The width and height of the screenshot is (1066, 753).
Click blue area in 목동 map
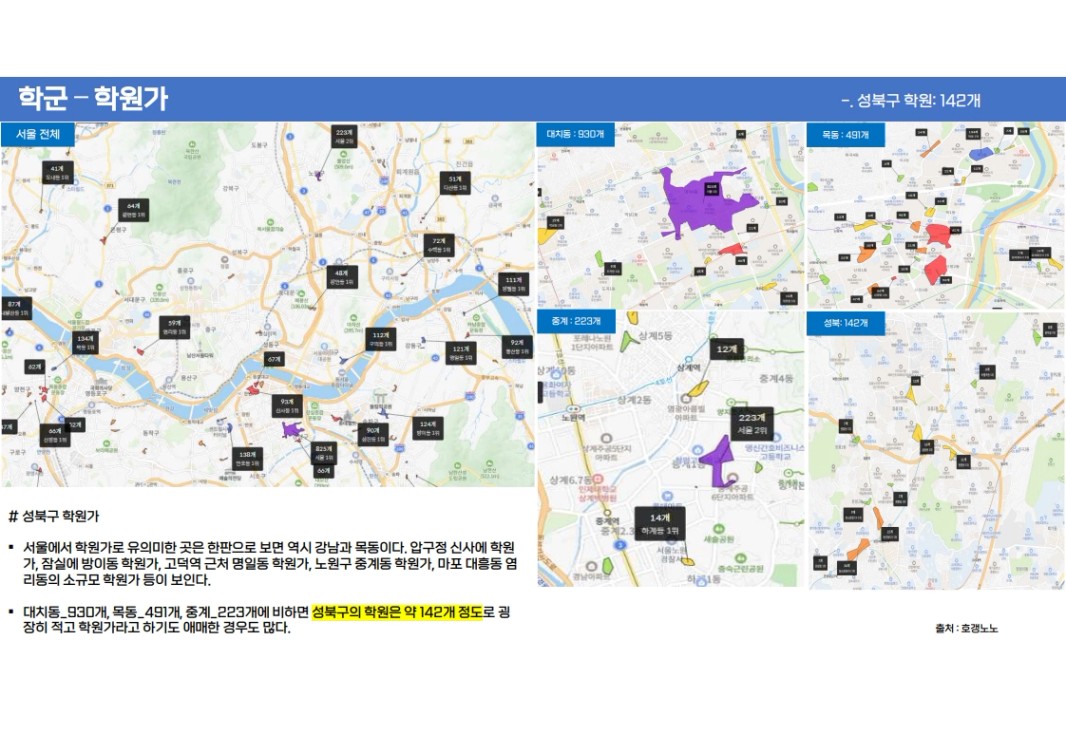pos(980,154)
